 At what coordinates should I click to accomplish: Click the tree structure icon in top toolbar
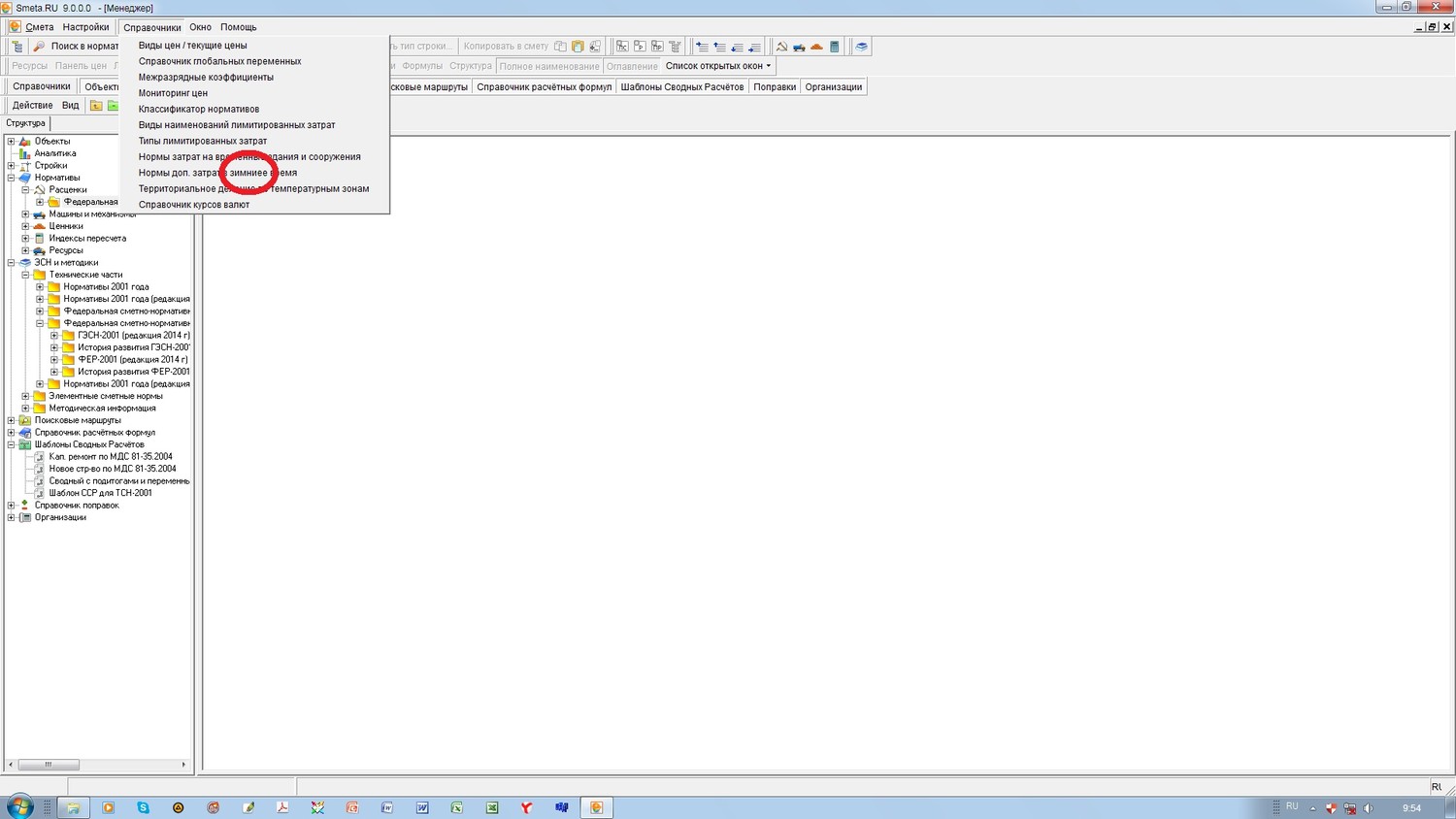pyautogui.click(x=17, y=47)
